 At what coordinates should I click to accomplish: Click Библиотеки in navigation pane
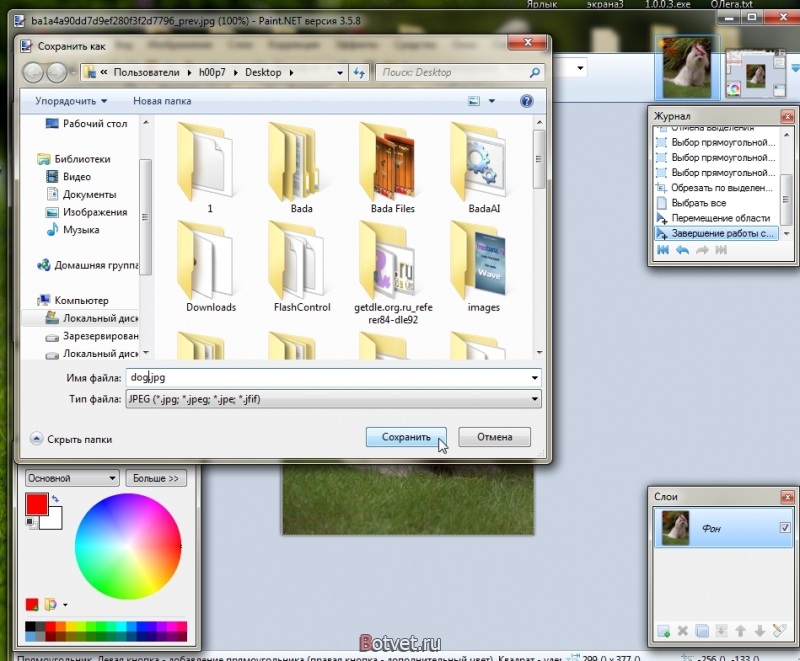pos(74,159)
